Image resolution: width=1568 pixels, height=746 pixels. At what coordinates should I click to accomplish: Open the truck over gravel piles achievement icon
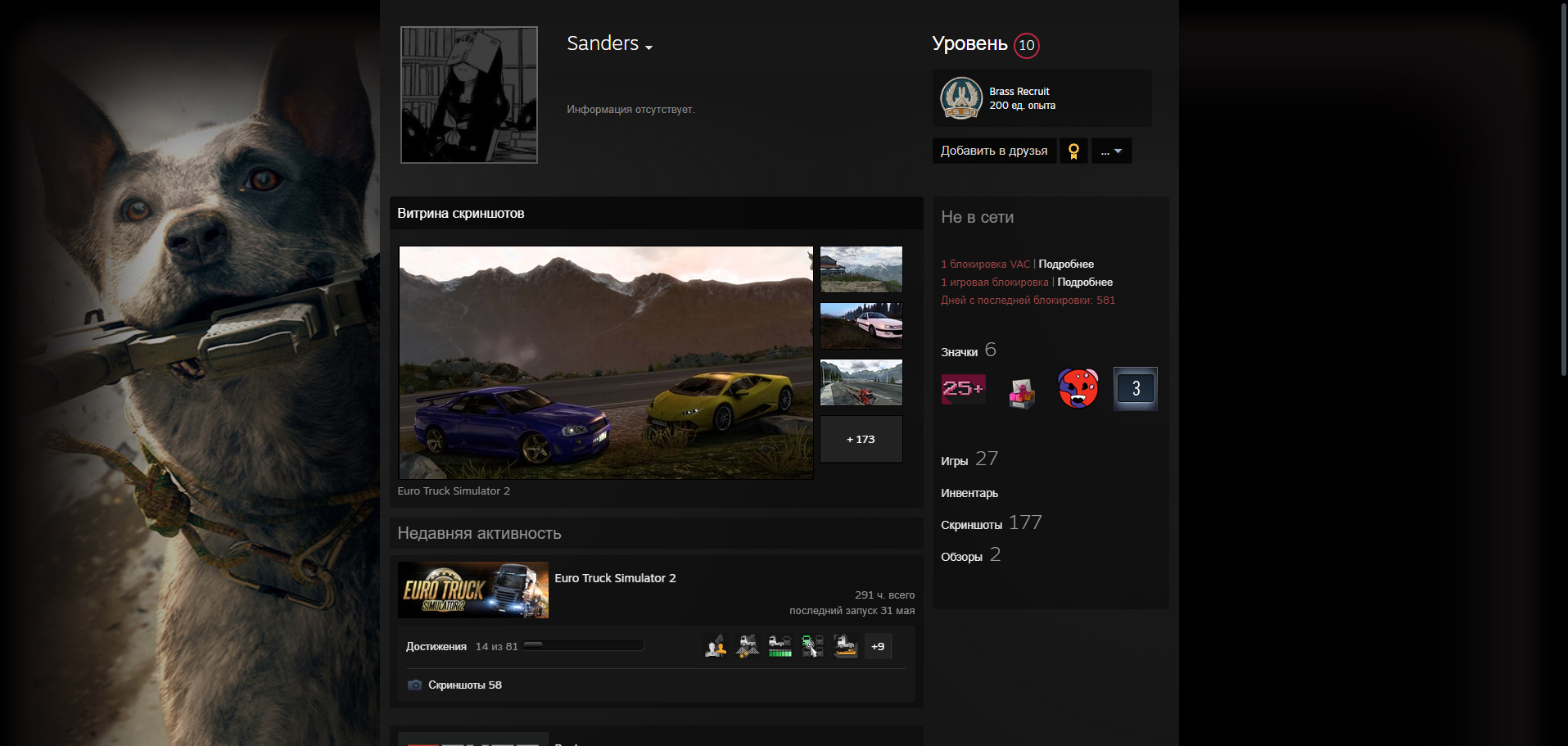748,646
